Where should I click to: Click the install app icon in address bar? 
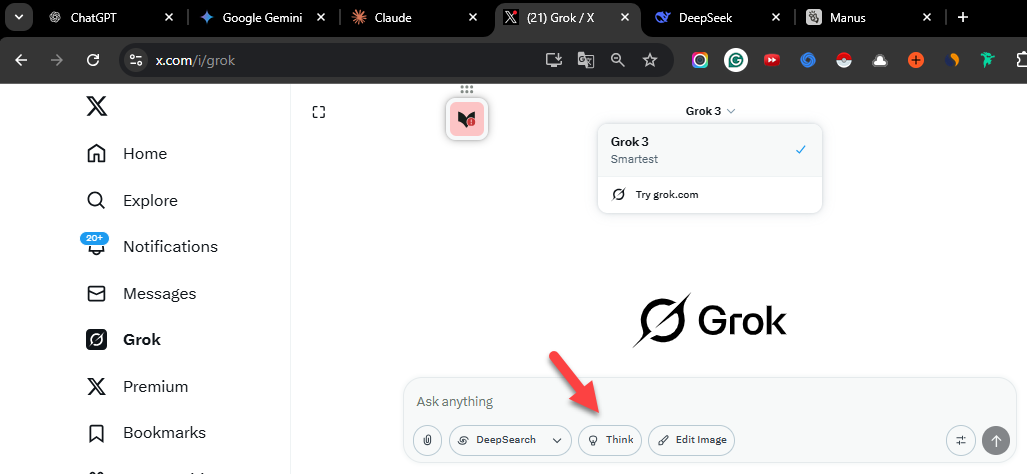(x=554, y=60)
